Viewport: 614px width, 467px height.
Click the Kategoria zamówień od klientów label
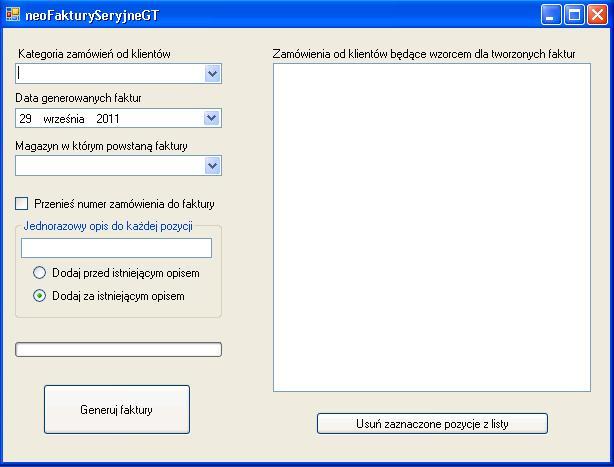[94, 54]
